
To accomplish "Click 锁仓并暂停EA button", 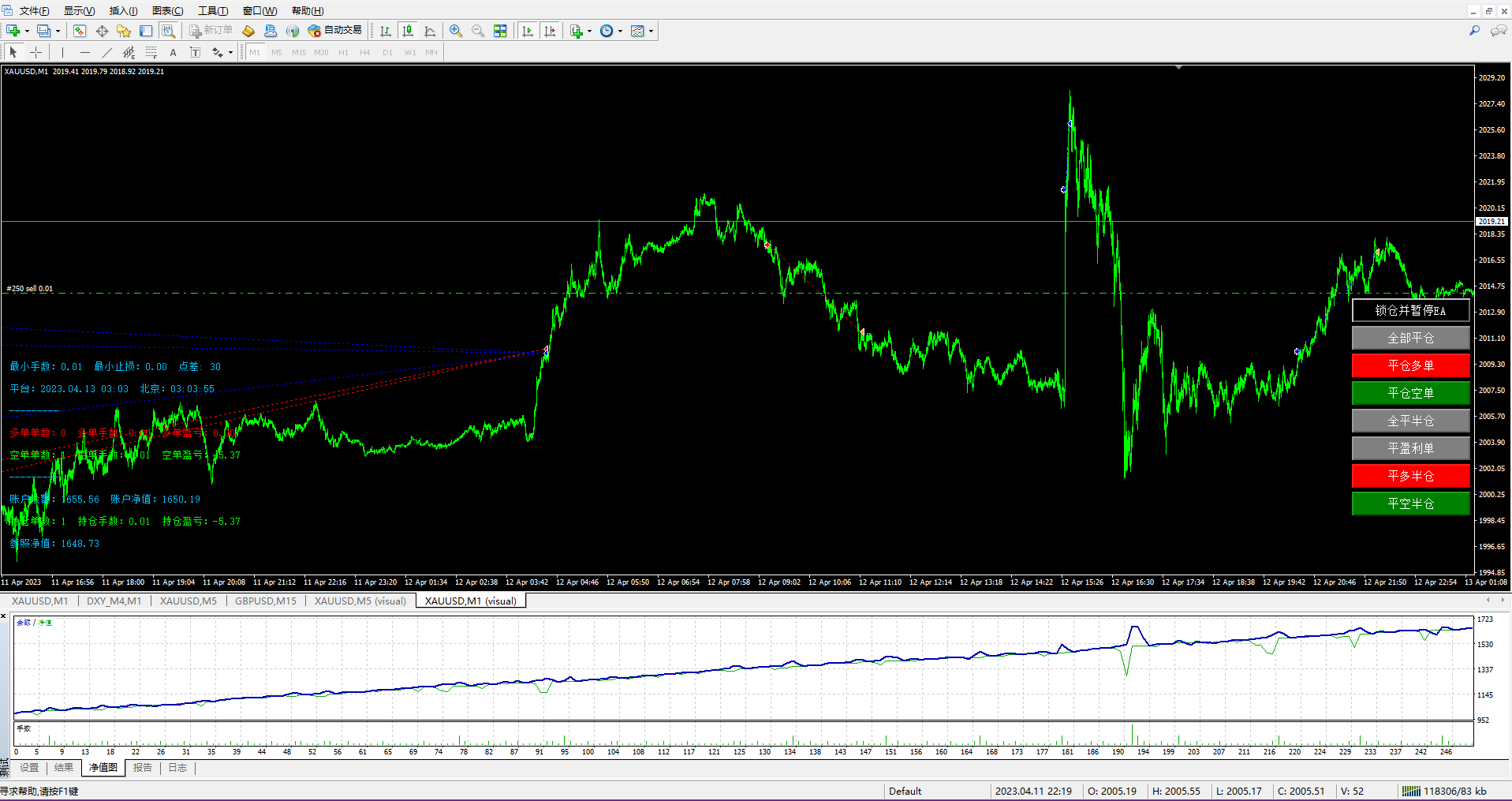I will click(x=1410, y=310).
